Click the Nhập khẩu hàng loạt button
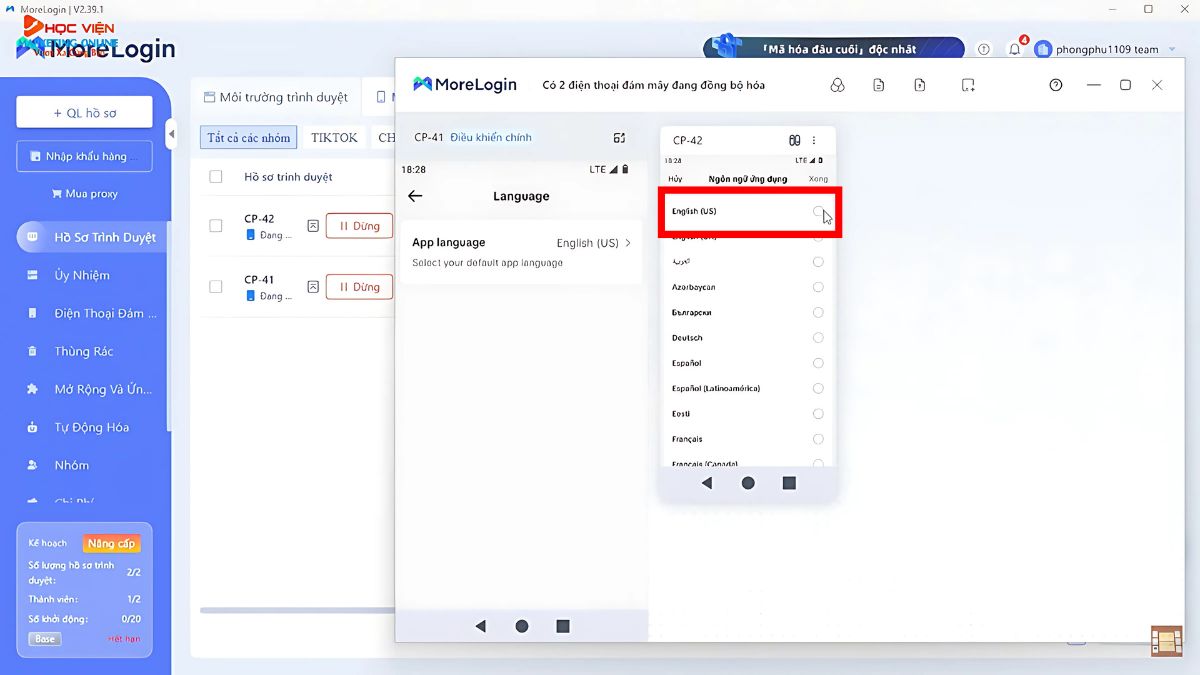Image resolution: width=1200 pixels, height=675 pixels. [84, 156]
